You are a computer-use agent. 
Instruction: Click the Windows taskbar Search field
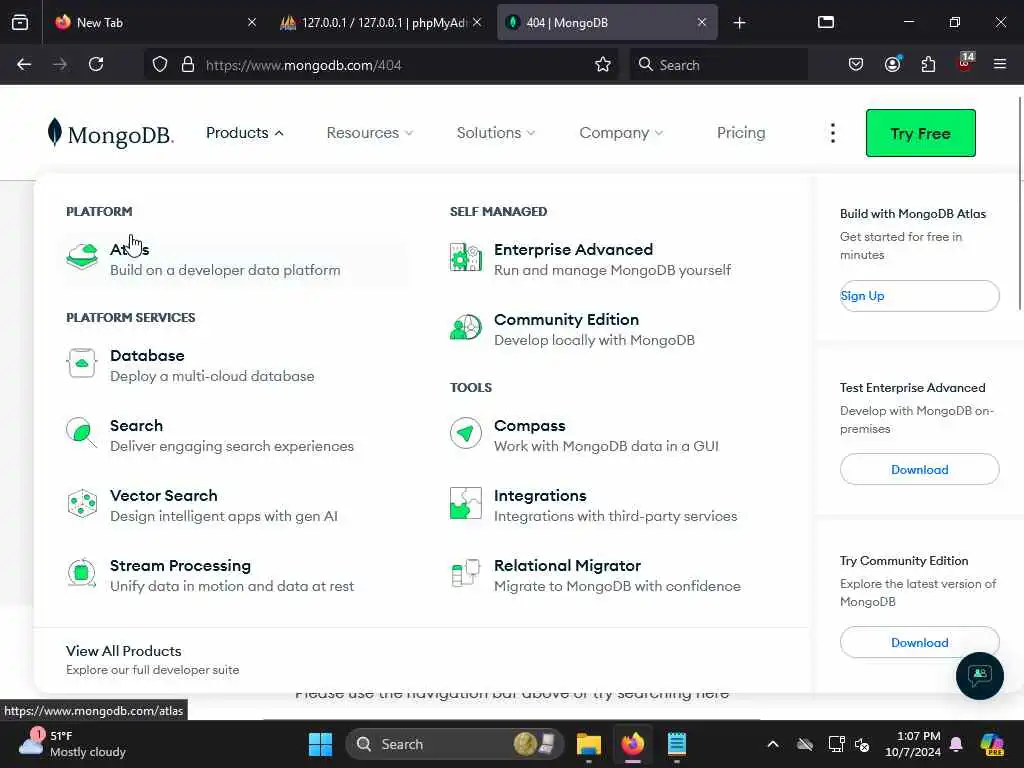[x=454, y=744]
